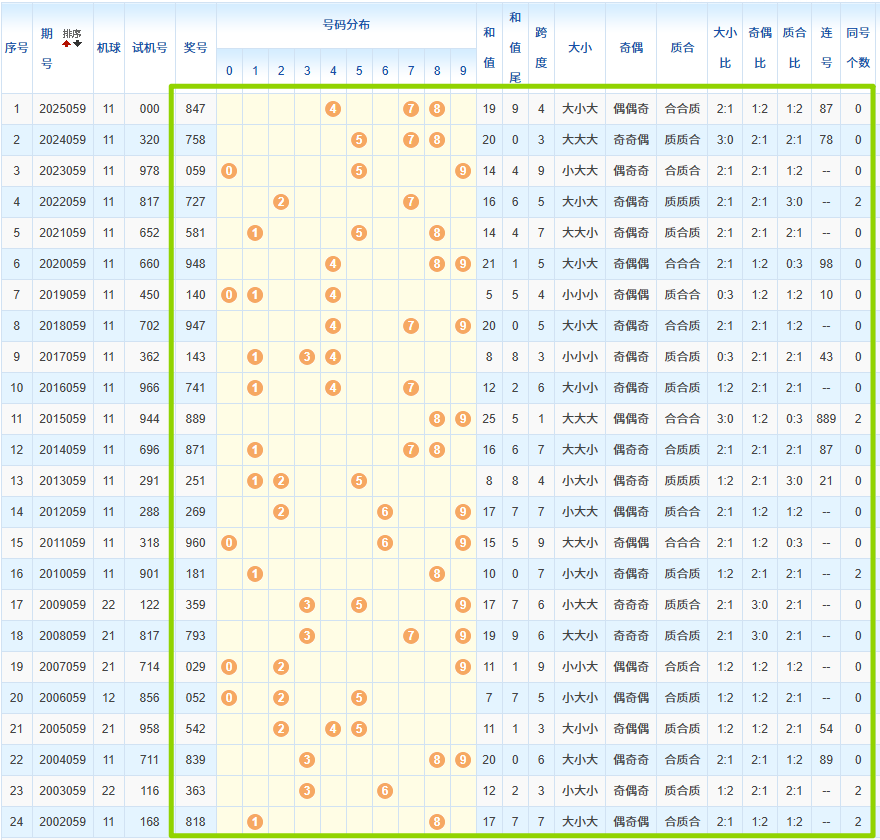This screenshot has width=880, height=840.
Task: Click the prize number 960 cell
Action: pyautogui.click(x=196, y=543)
